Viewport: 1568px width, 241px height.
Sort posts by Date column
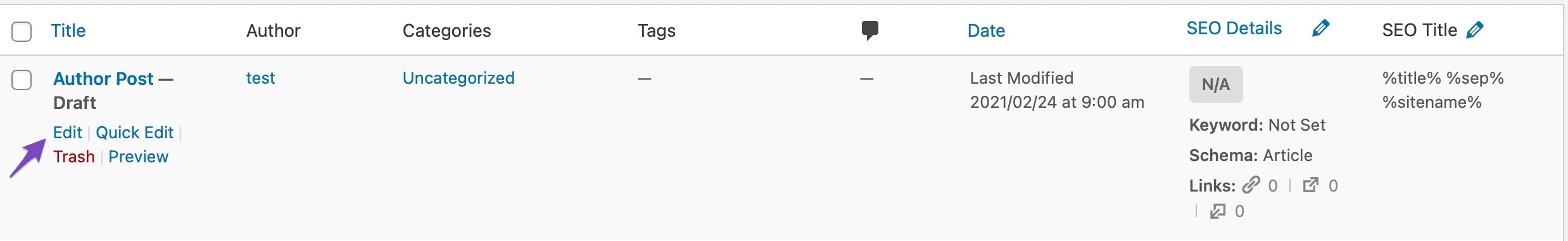point(986,30)
